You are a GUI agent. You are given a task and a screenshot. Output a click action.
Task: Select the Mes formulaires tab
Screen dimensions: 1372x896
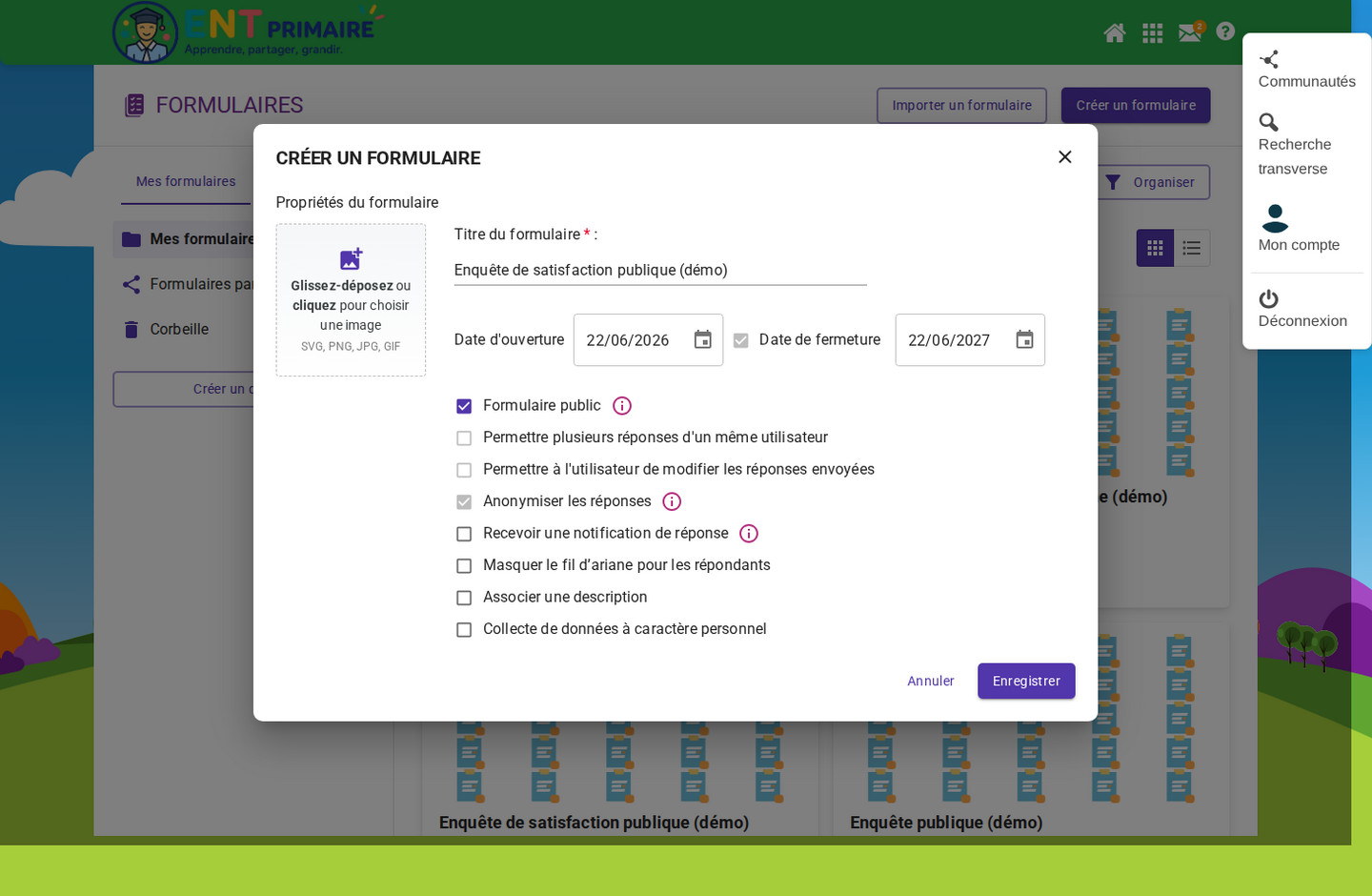[186, 181]
